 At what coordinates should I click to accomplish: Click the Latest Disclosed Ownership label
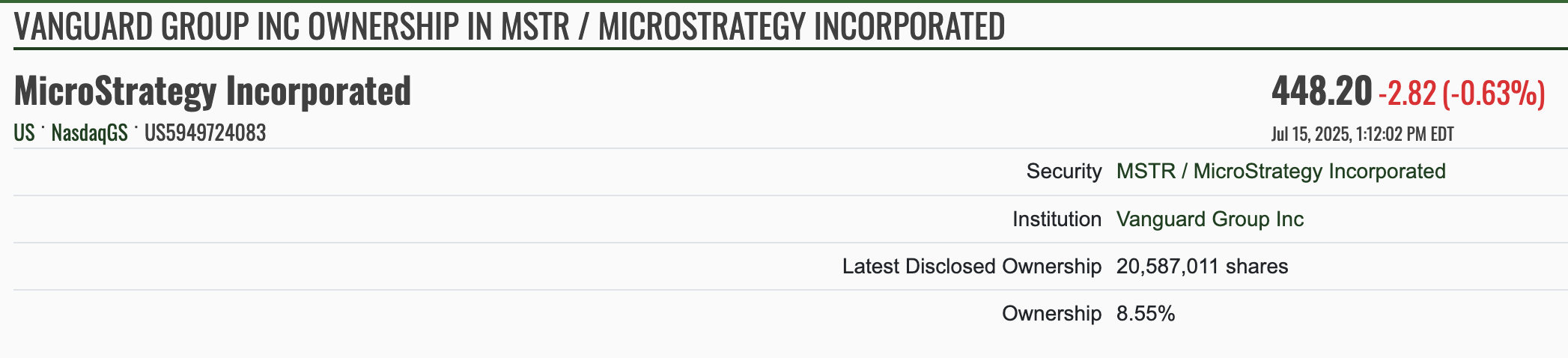click(x=971, y=267)
